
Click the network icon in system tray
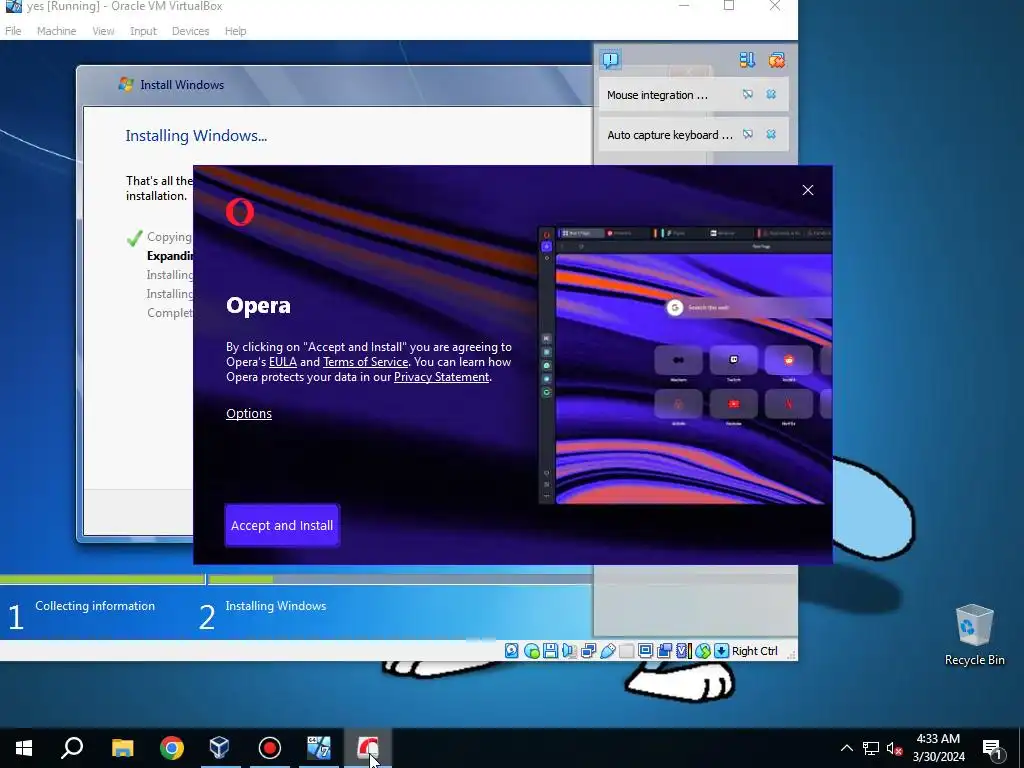(871, 748)
